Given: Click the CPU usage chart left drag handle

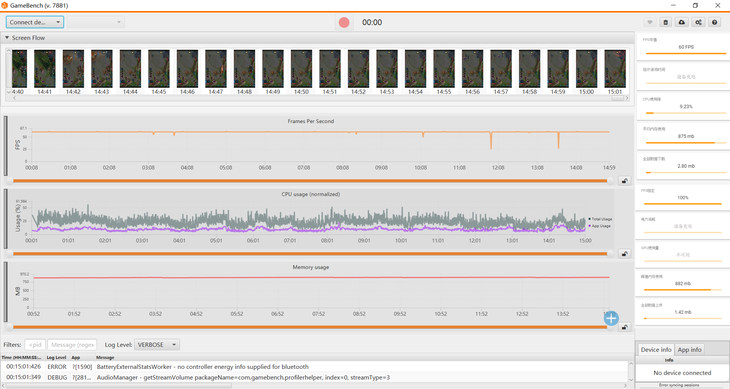Looking at the screenshot, I should [6, 219].
